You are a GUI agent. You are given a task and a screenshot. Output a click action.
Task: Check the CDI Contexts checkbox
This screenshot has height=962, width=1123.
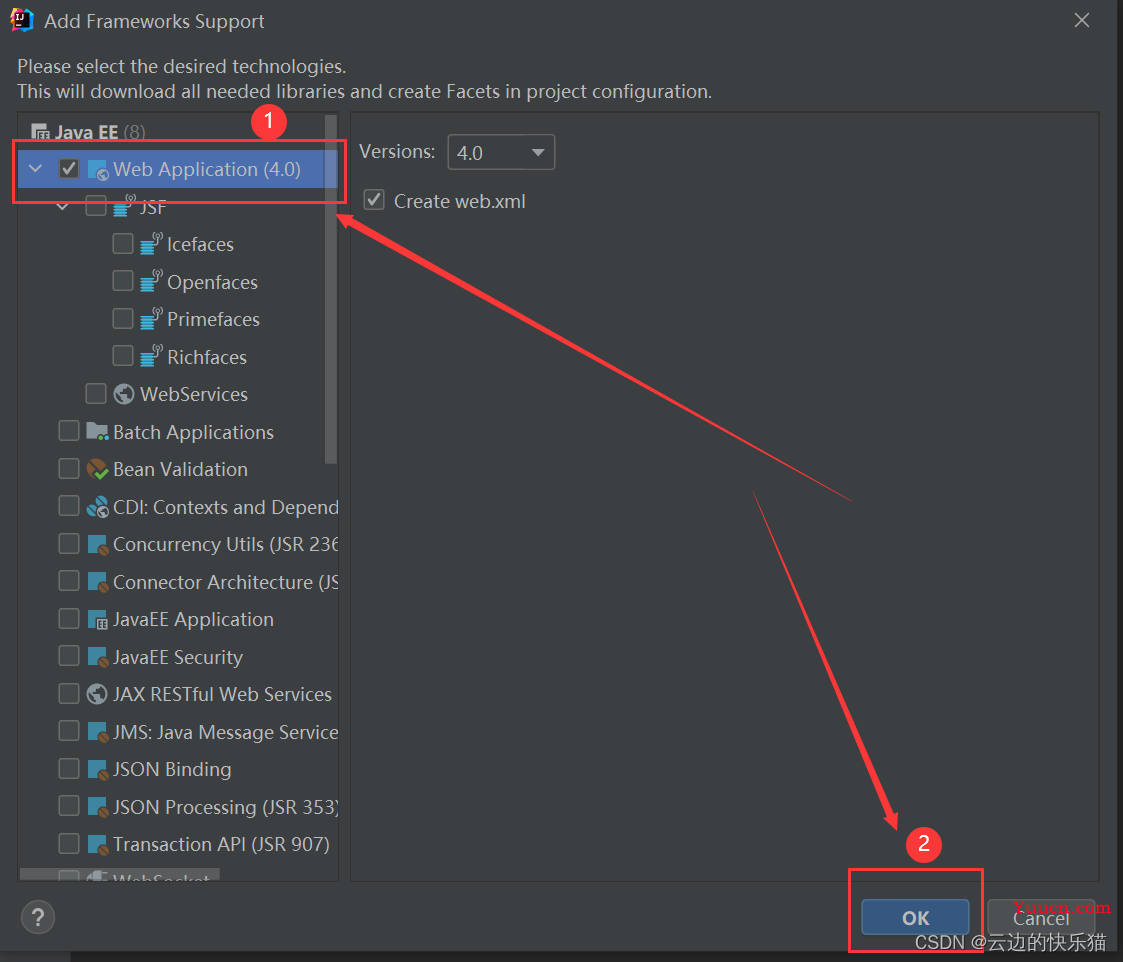click(x=69, y=506)
